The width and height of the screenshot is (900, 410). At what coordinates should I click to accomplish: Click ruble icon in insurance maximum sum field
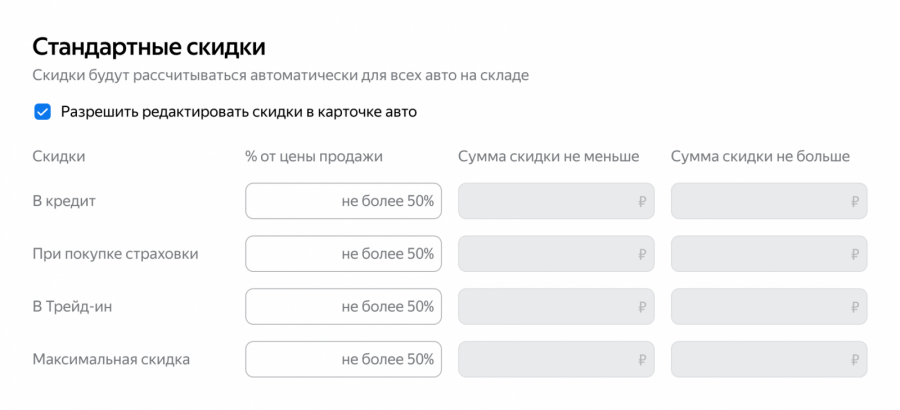click(x=855, y=254)
